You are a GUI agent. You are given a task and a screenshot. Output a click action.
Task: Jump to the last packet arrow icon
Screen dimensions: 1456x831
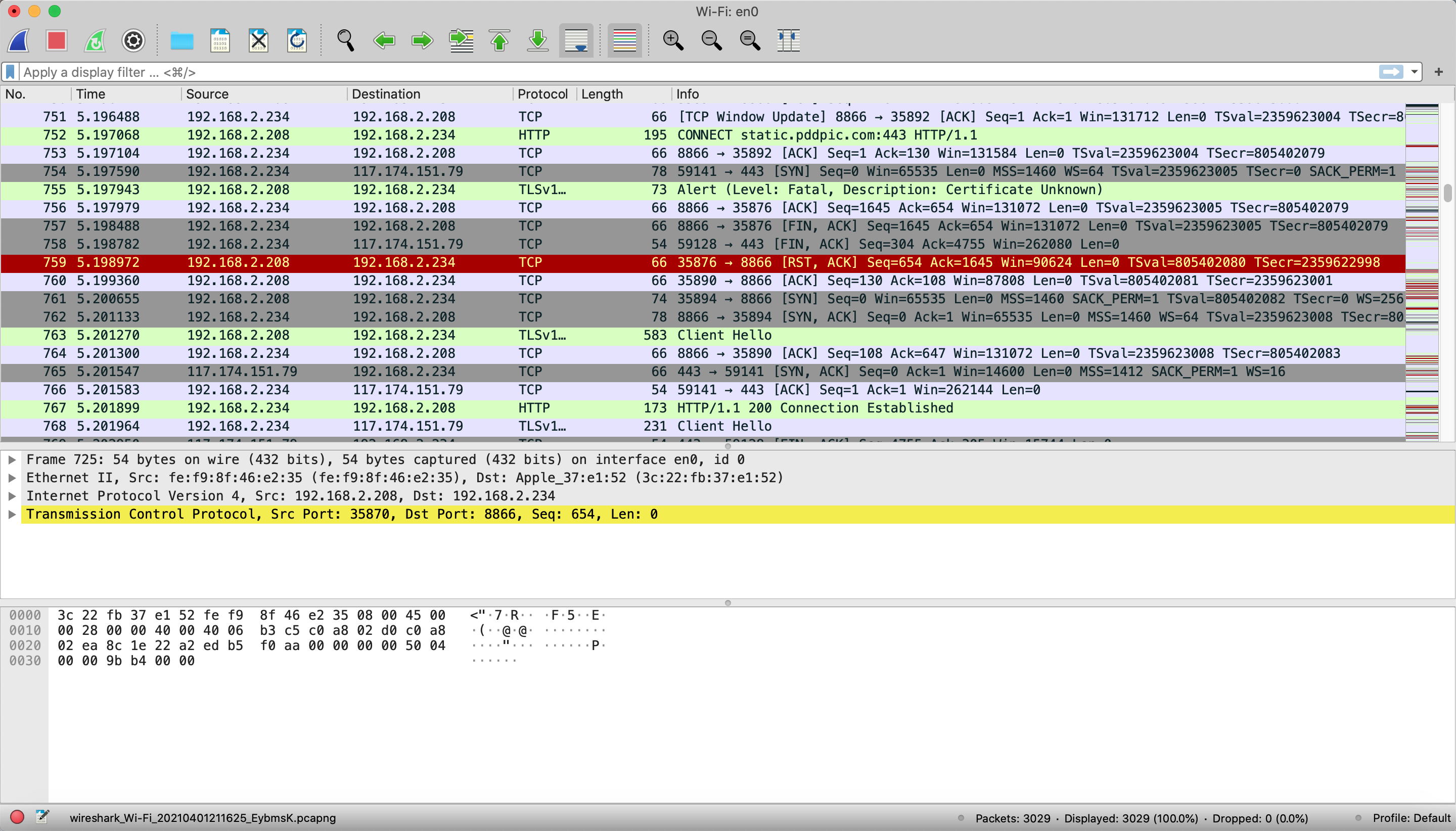[x=537, y=40]
